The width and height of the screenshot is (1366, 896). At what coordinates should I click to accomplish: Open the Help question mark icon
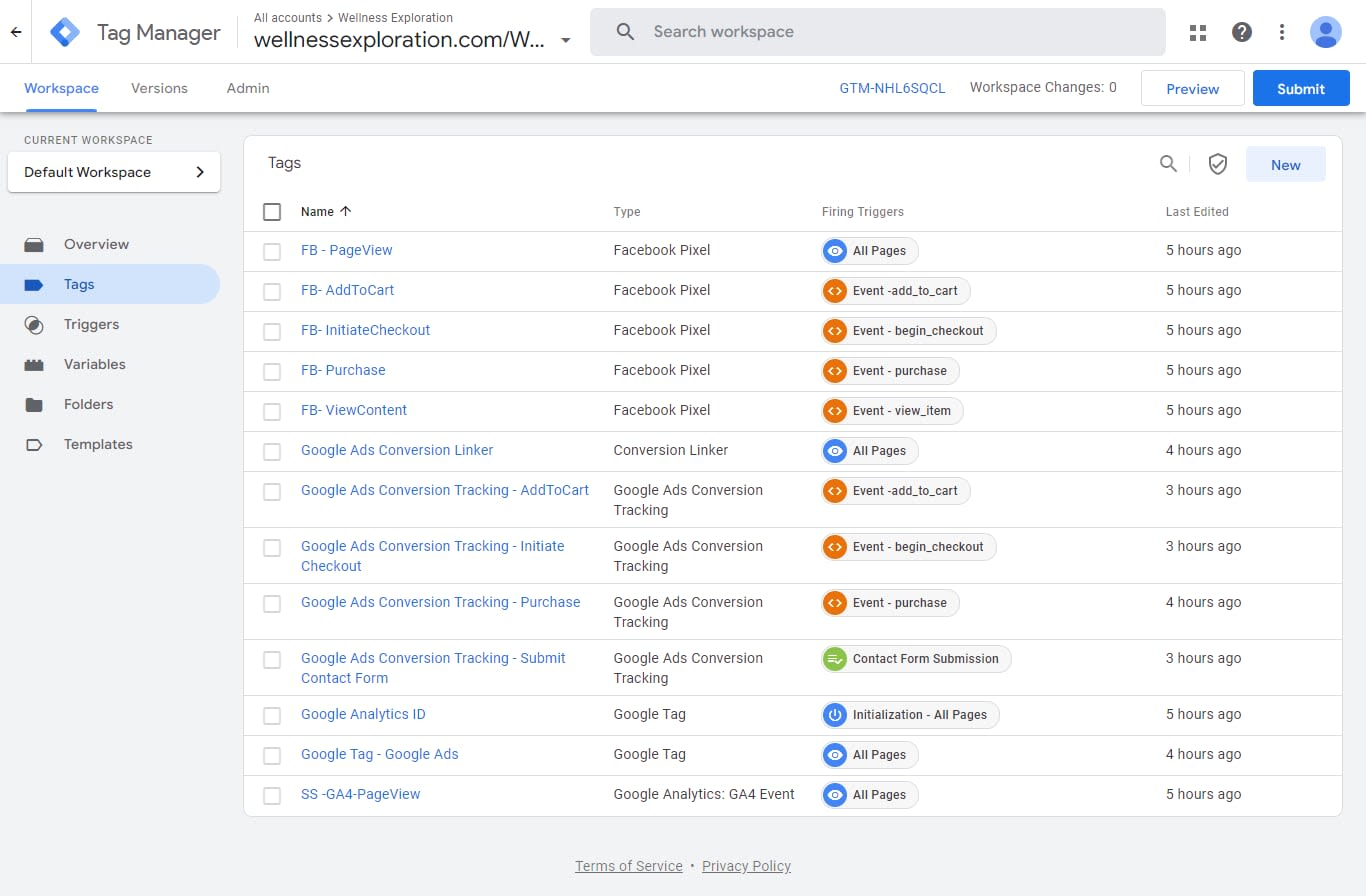(1242, 32)
